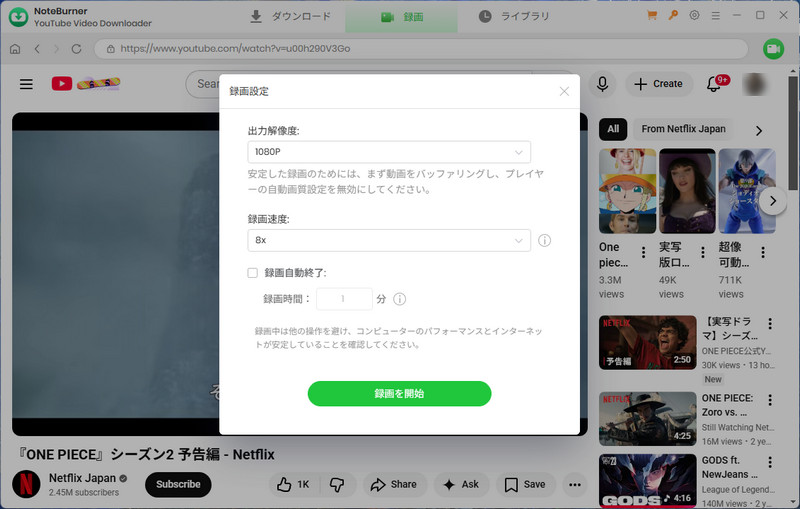The height and width of the screenshot is (509, 800).
Task: Advance the shorts carousel with the arrow
Action: pyautogui.click(x=773, y=201)
